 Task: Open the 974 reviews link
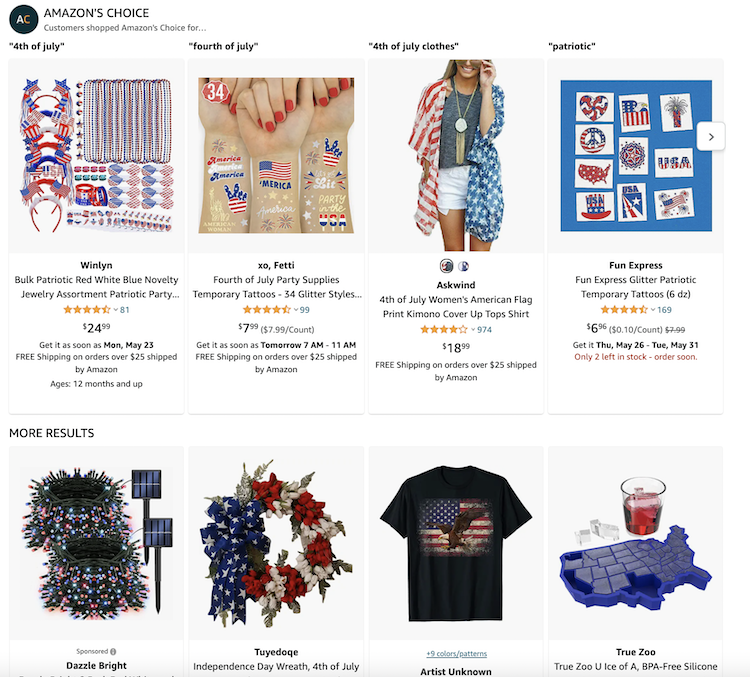coord(484,330)
